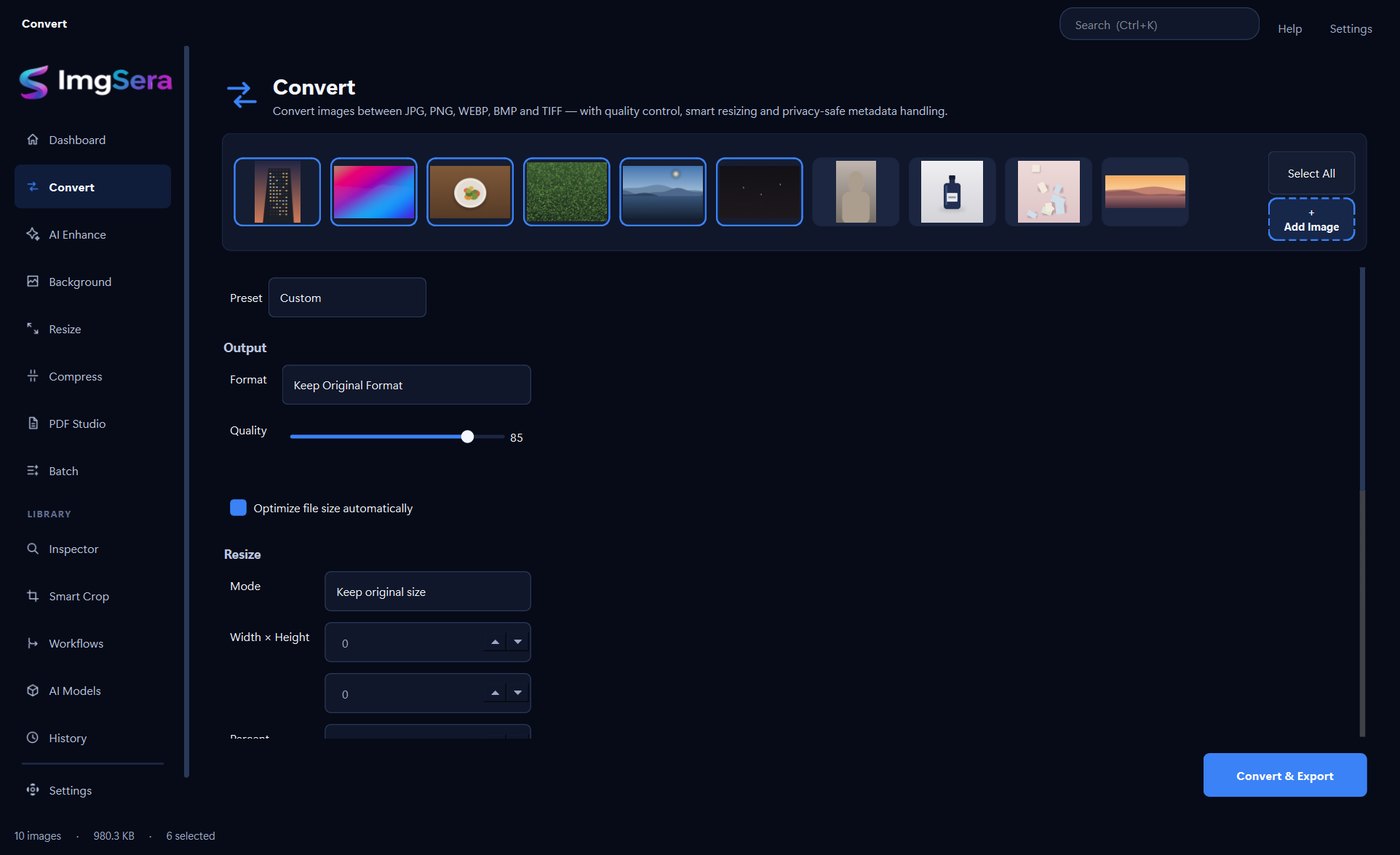Click the Select All button
The width and height of the screenshot is (1400, 855).
[x=1311, y=173]
